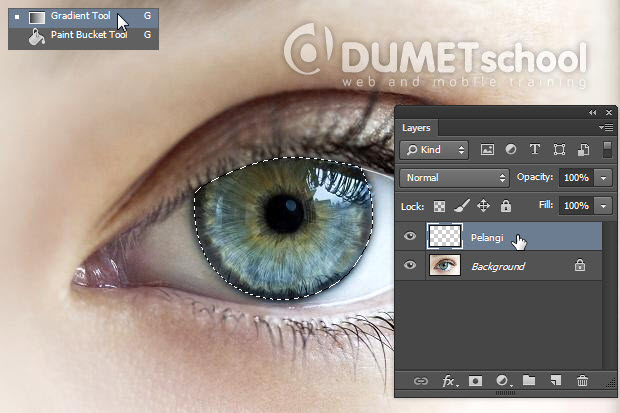Click the Pelangi layer thumbnail
Screen dimensions: 620x413
pos(445,236)
